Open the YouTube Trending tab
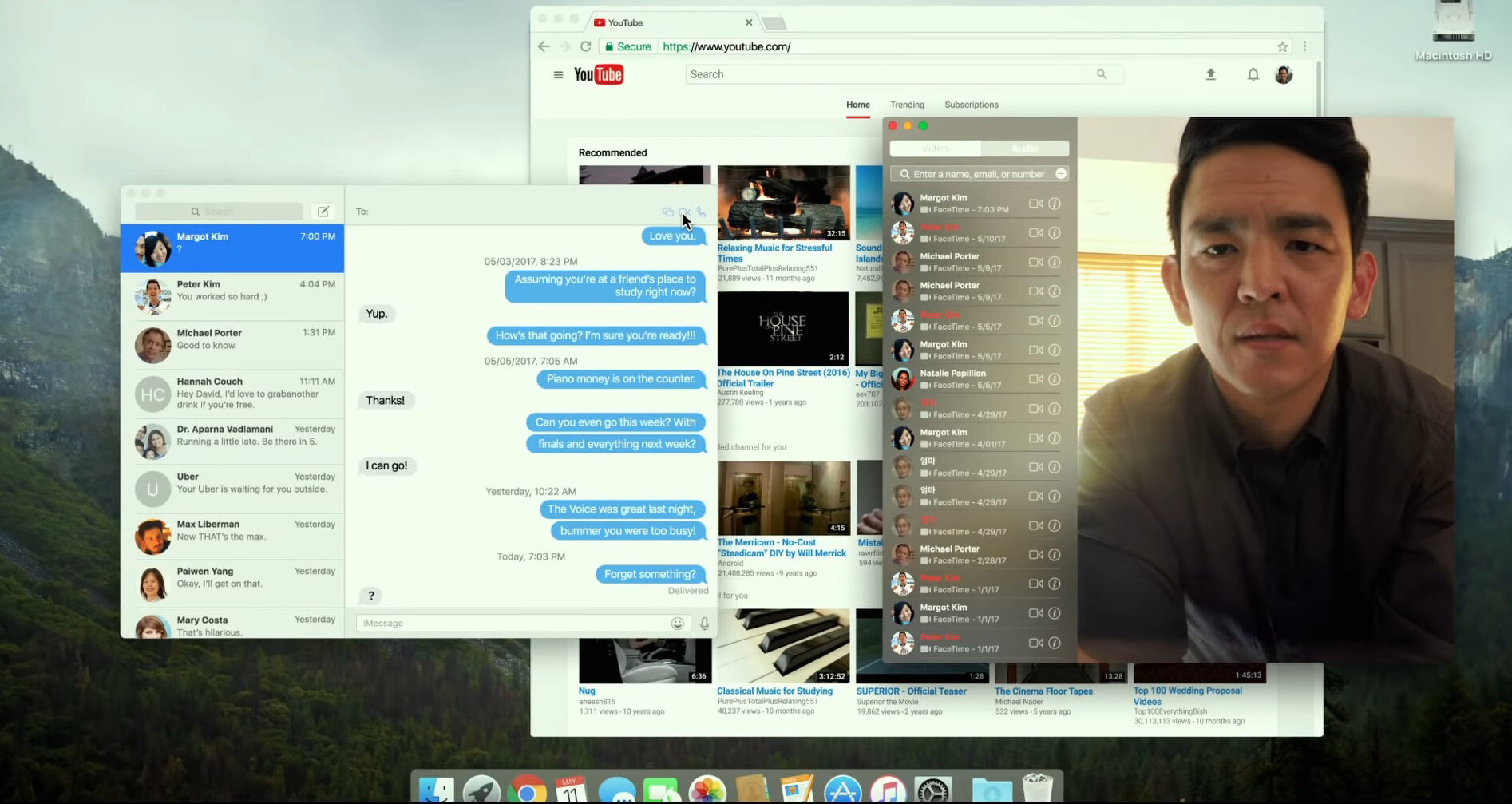This screenshot has width=1512, height=804. 907,105
